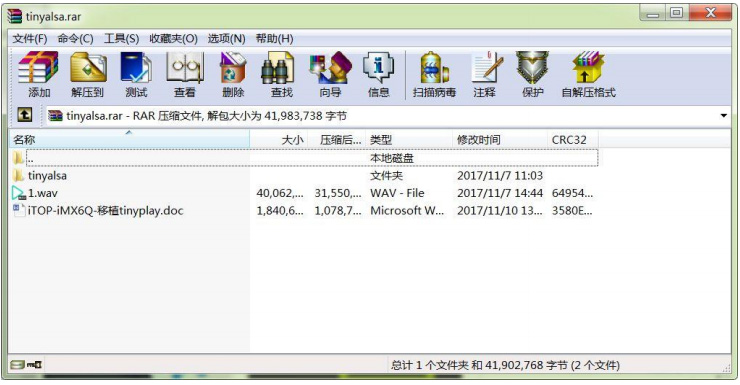This screenshot has width=740, height=385.
Task: Click the 2017/11/7 14:44 date cell
Action: click(x=500, y=193)
